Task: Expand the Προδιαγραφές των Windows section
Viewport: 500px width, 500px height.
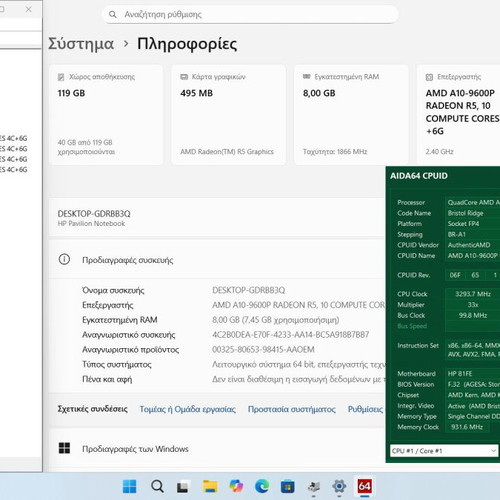Action: pos(217,449)
